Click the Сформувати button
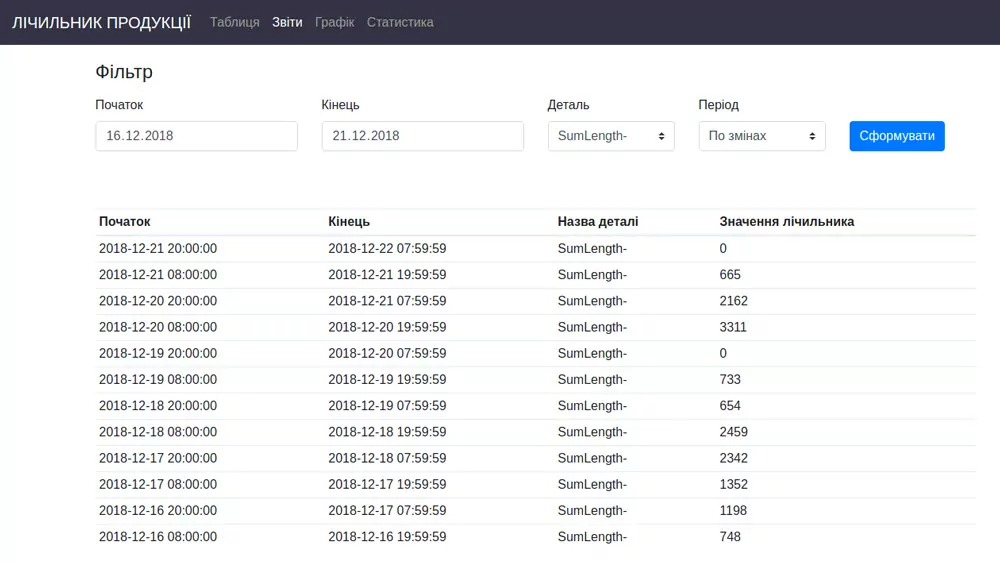Viewport: 1000px width, 563px height. coord(897,136)
